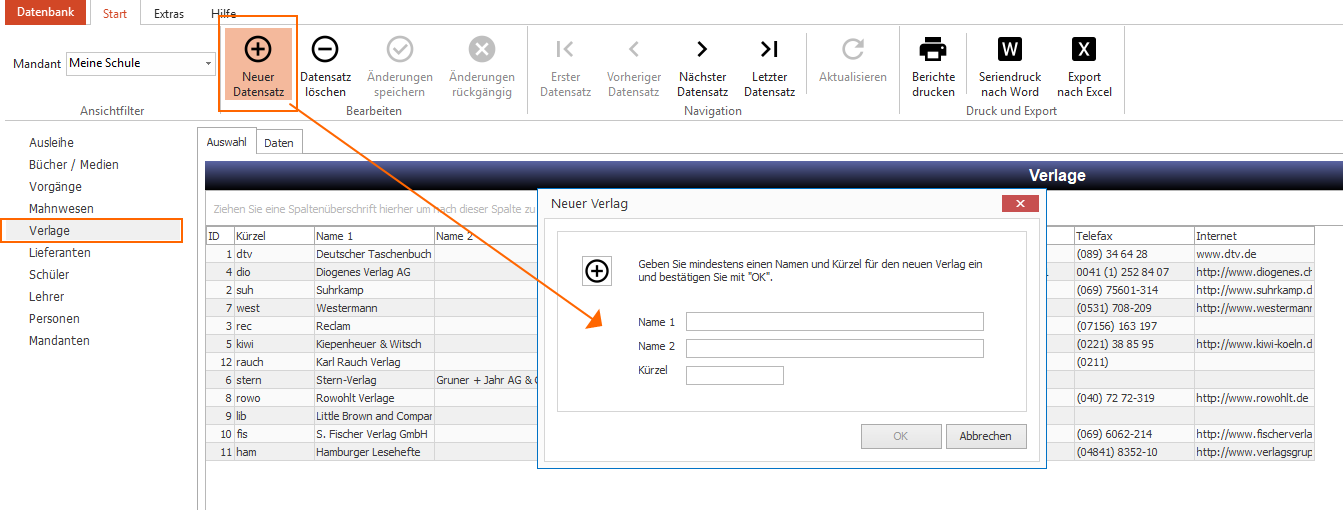
Task: Close the Neuer Verlag dialog
Action: pyautogui.click(x=1020, y=204)
